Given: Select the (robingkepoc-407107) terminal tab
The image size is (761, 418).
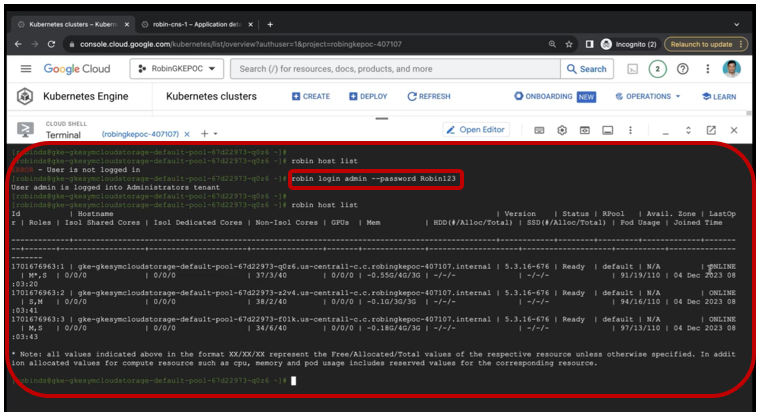Looking at the screenshot, I should [140, 134].
